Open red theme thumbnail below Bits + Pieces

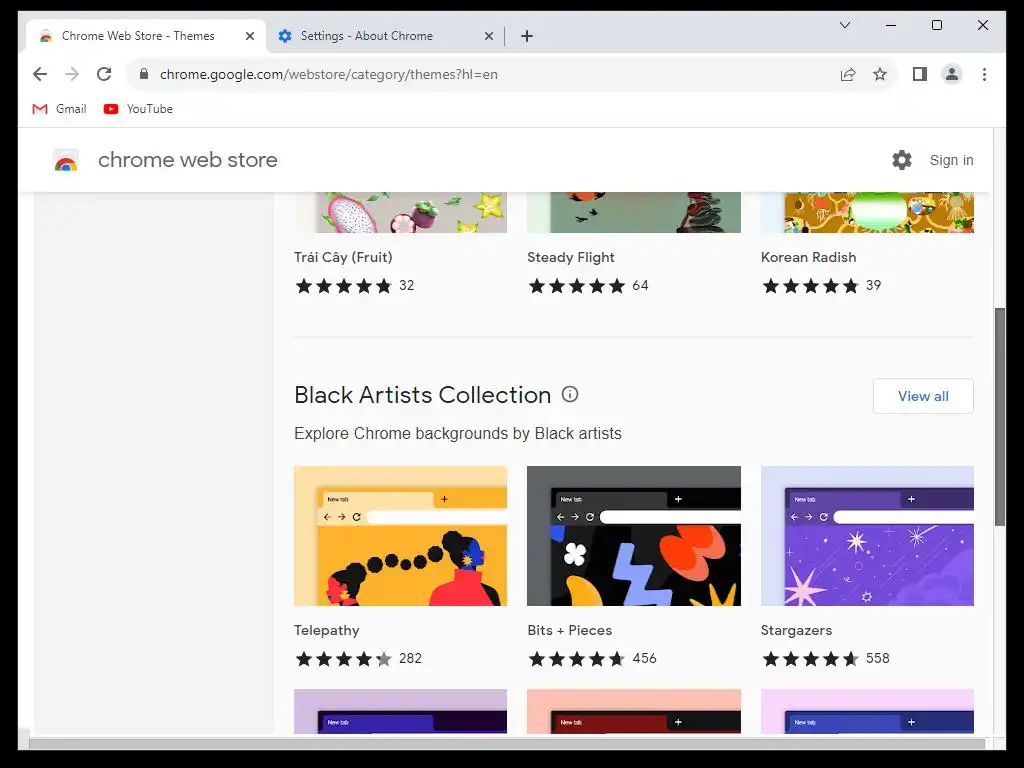[x=633, y=711]
